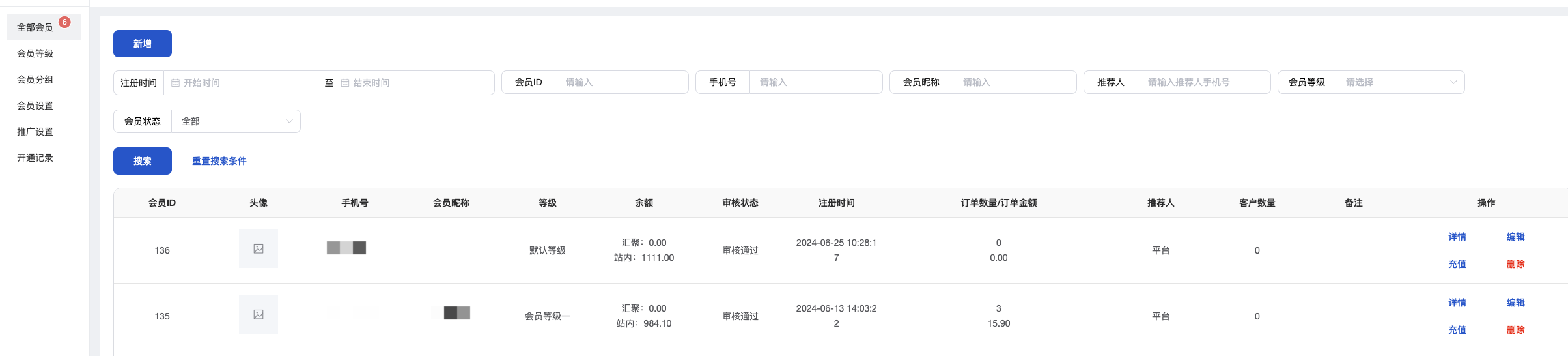Open 开通记录 sidebar item

pyautogui.click(x=35, y=158)
